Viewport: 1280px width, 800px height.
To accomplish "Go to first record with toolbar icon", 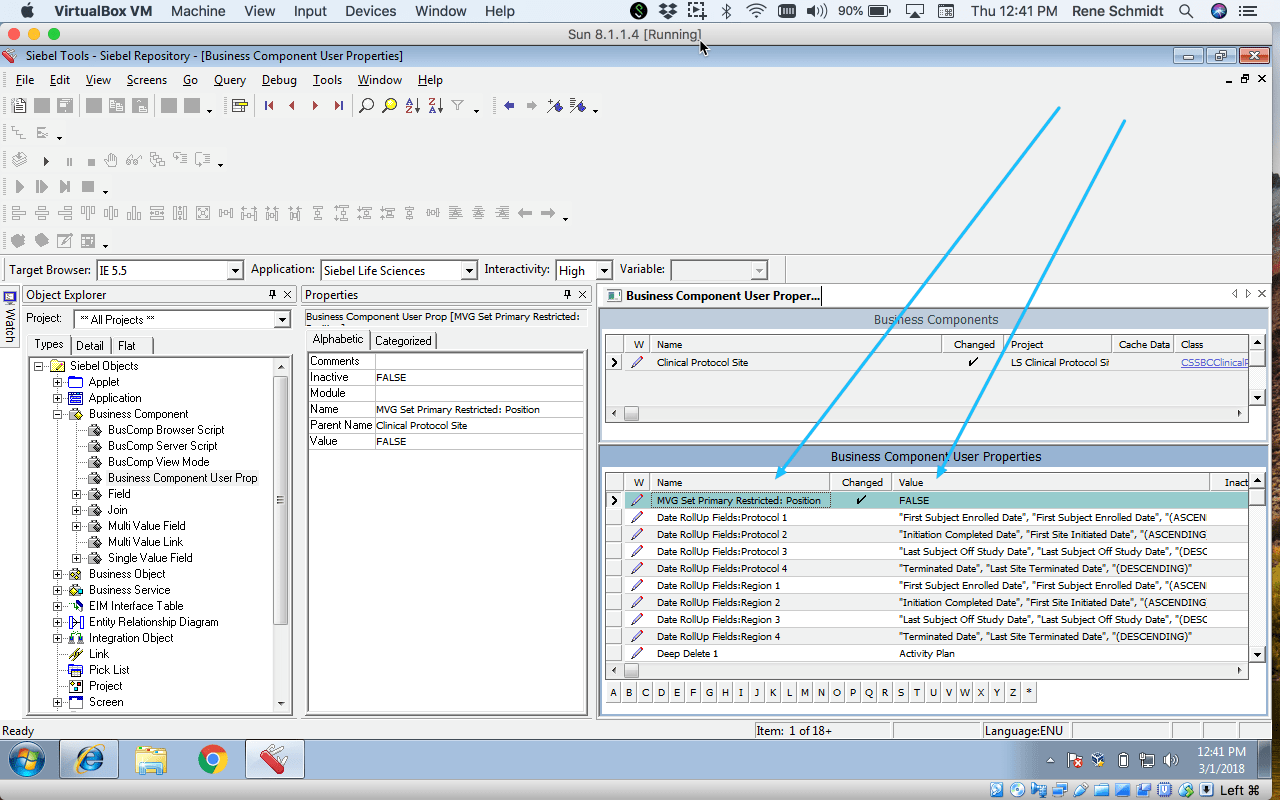I will 269,105.
